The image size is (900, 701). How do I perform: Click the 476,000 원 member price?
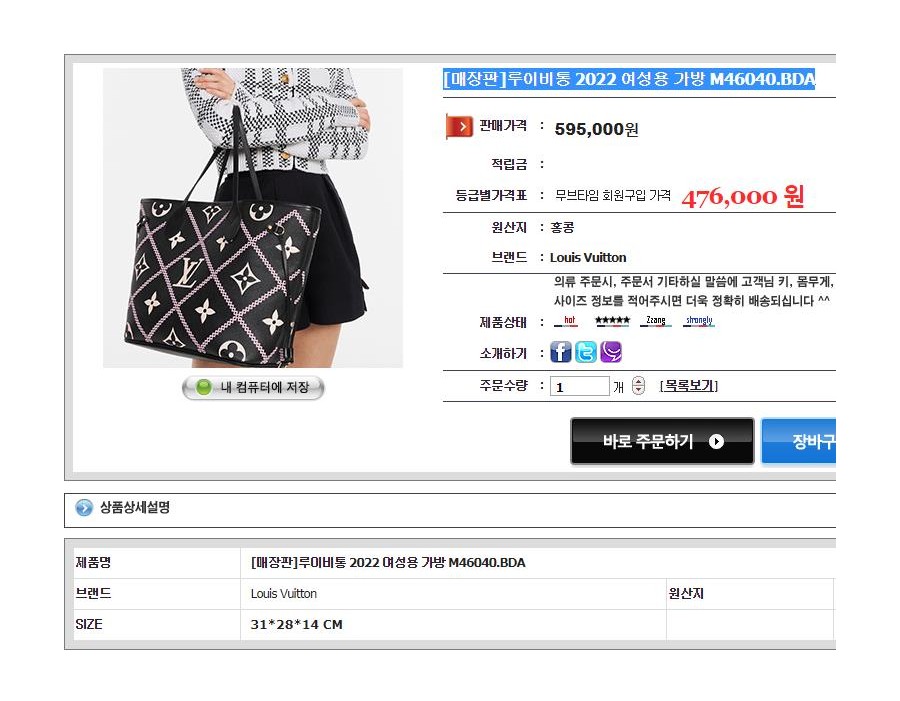(x=743, y=196)
